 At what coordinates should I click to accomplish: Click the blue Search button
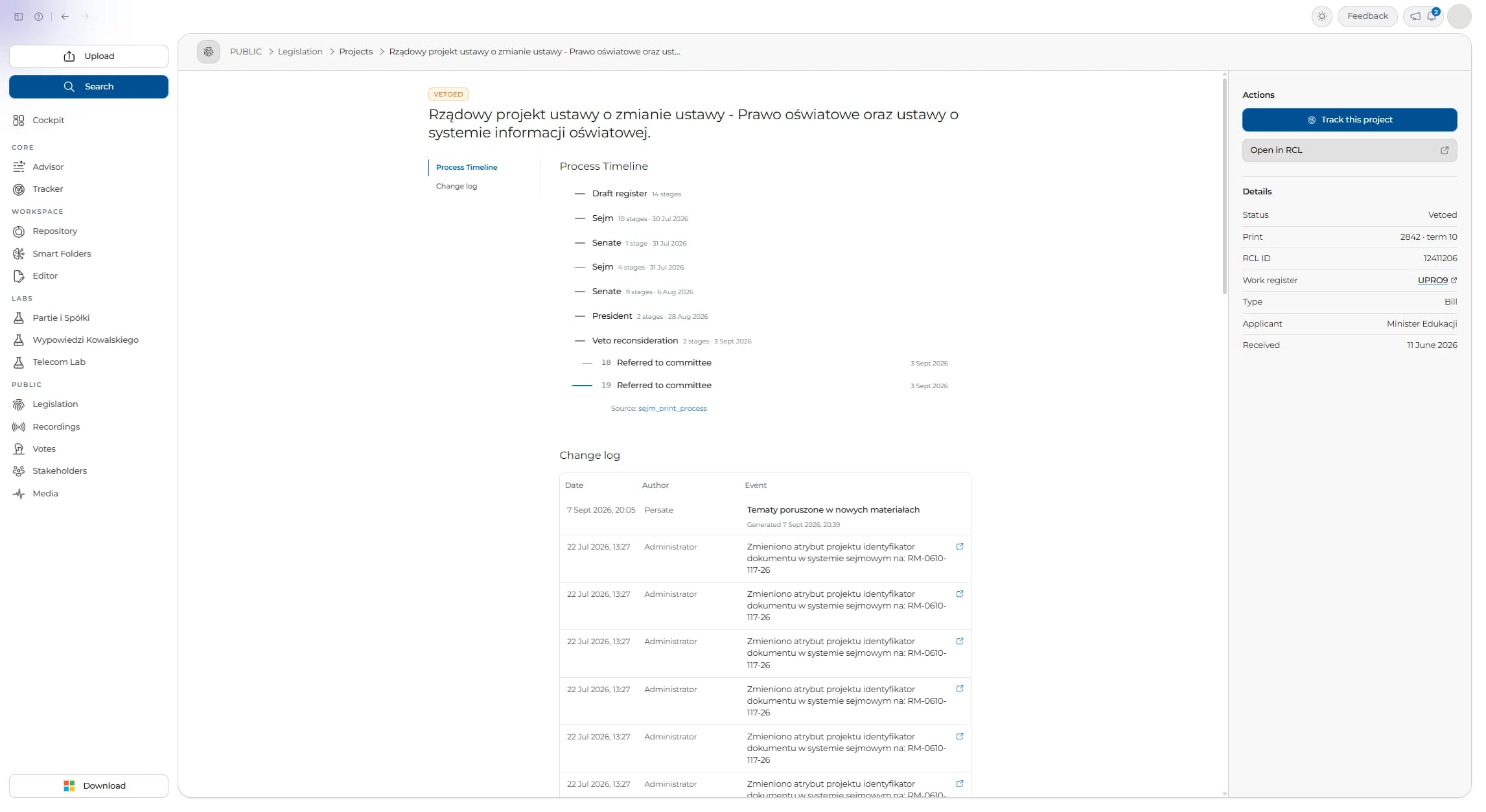tap(89, 87)
